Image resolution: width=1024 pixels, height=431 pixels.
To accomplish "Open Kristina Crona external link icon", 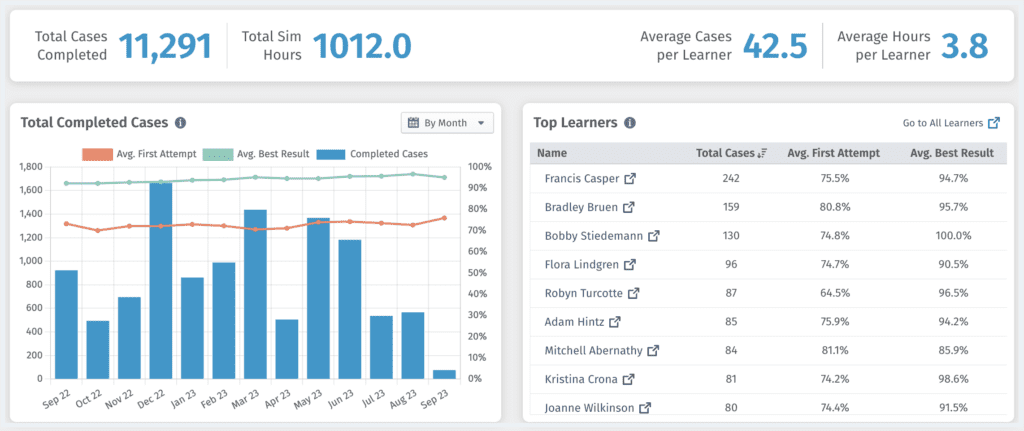I will point(628,379).
